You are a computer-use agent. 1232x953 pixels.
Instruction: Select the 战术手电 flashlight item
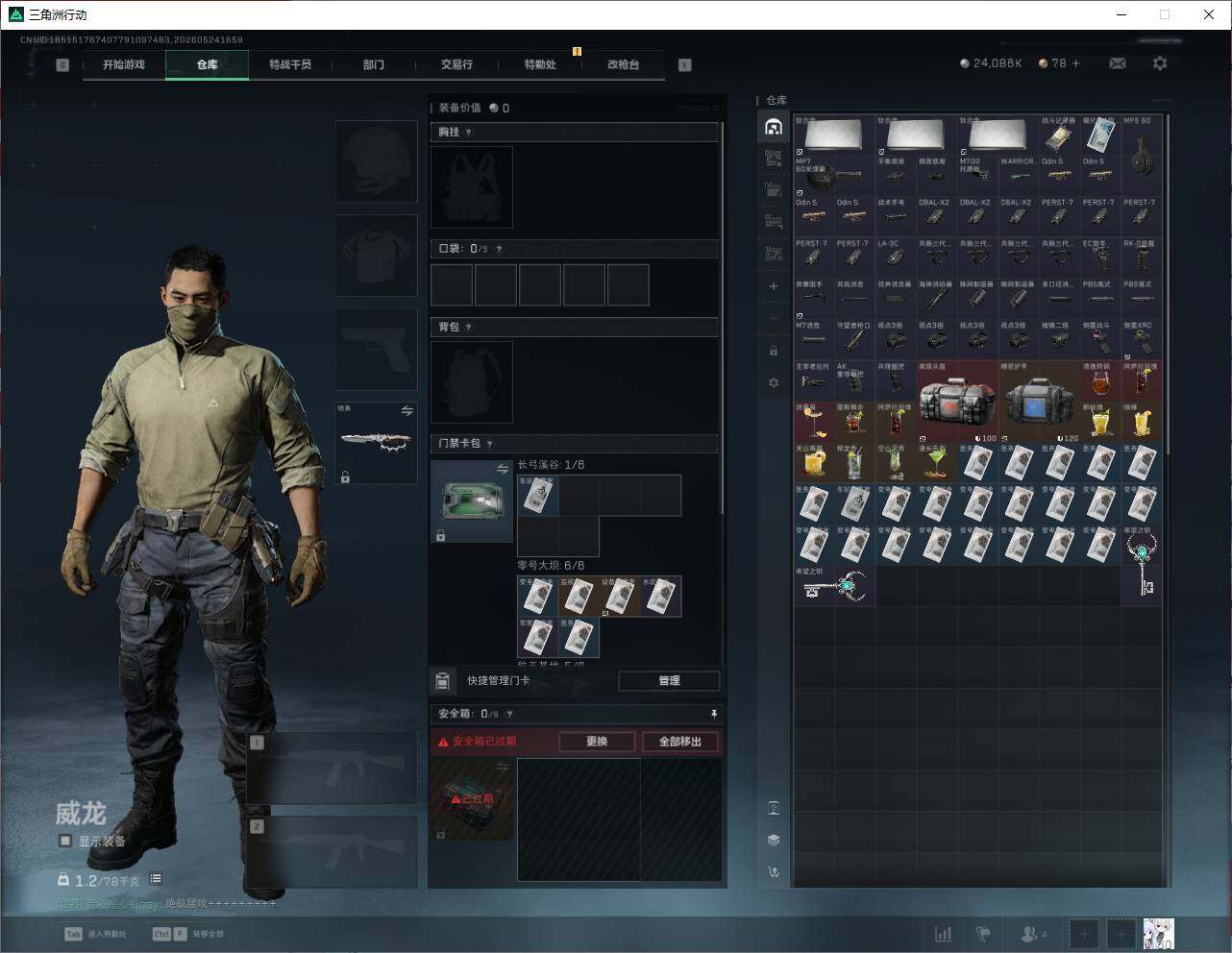(896, 217)
